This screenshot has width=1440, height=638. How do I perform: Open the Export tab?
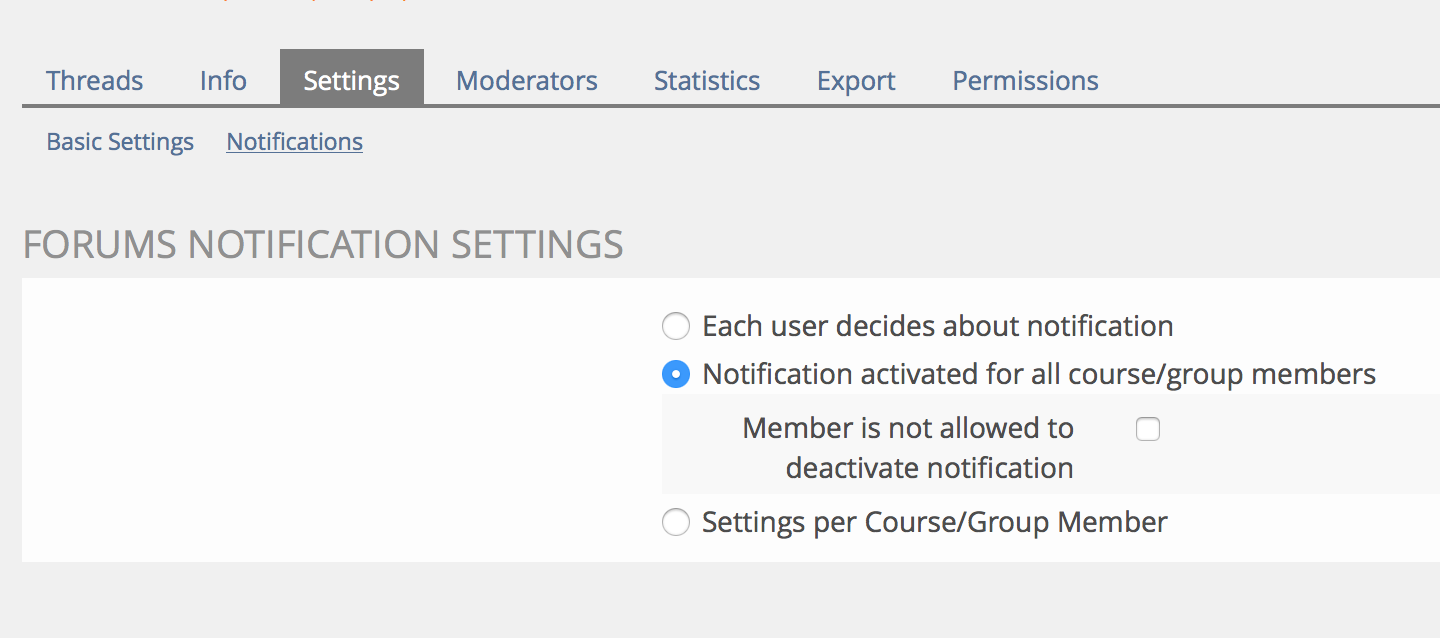855,80
